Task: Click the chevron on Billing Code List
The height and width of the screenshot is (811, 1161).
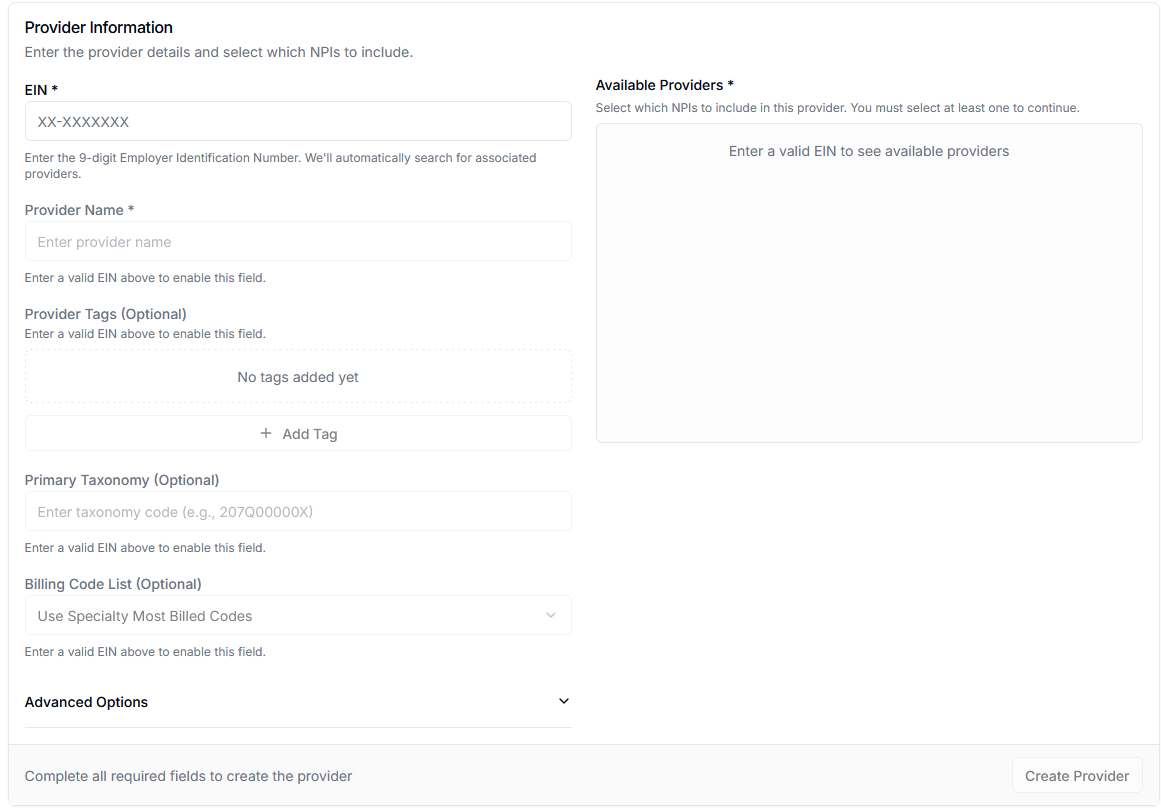Action: pos(551,615)
